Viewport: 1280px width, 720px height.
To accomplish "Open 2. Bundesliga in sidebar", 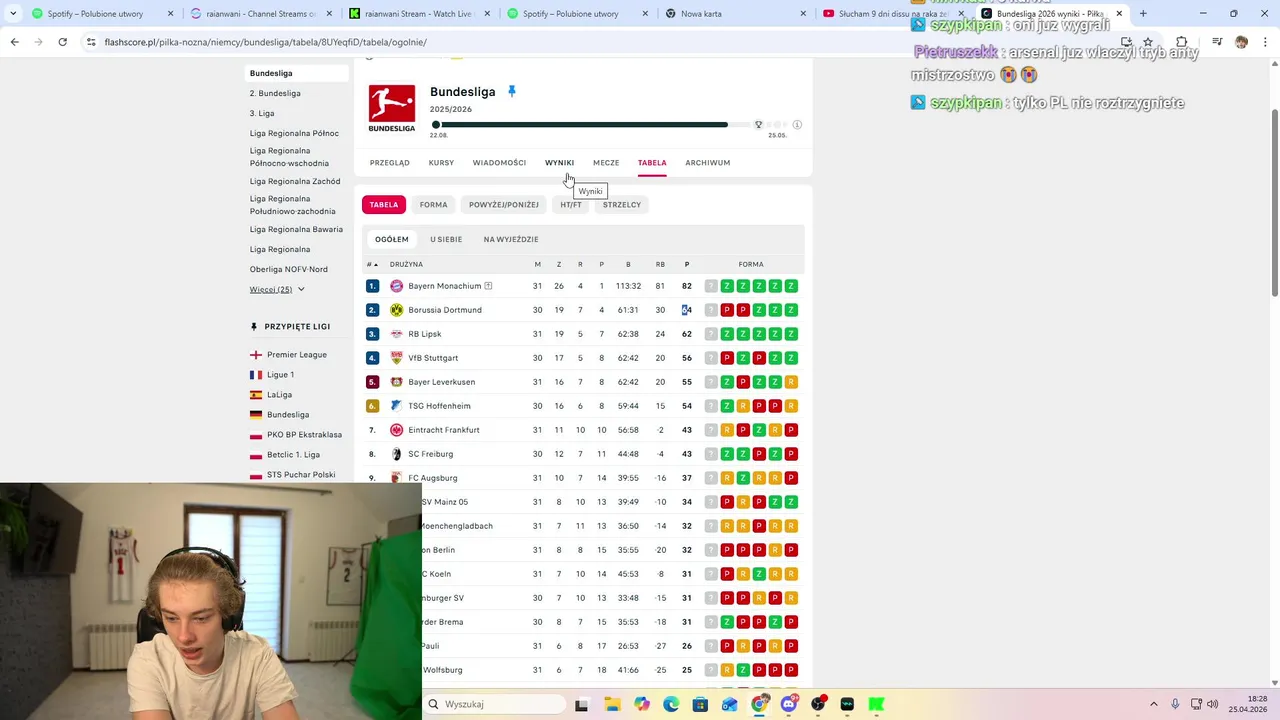I will (275, 93).
